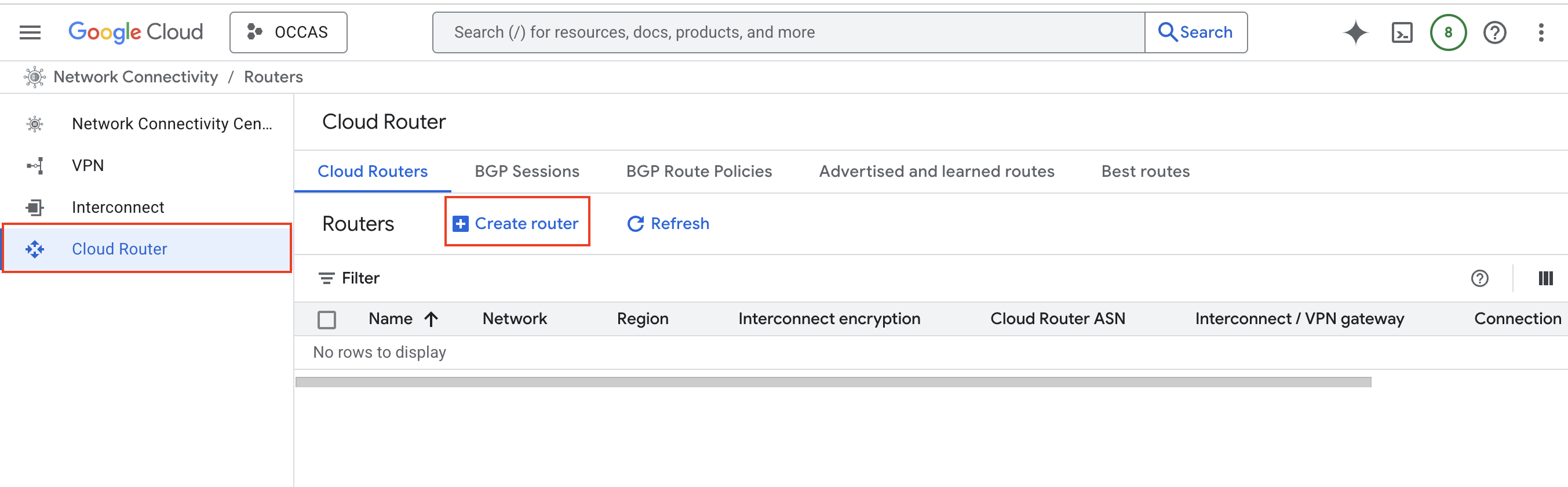Toggle the select-all rows checkbox
This screenshot has width=1568, height=487.
[x=326, y=319]
